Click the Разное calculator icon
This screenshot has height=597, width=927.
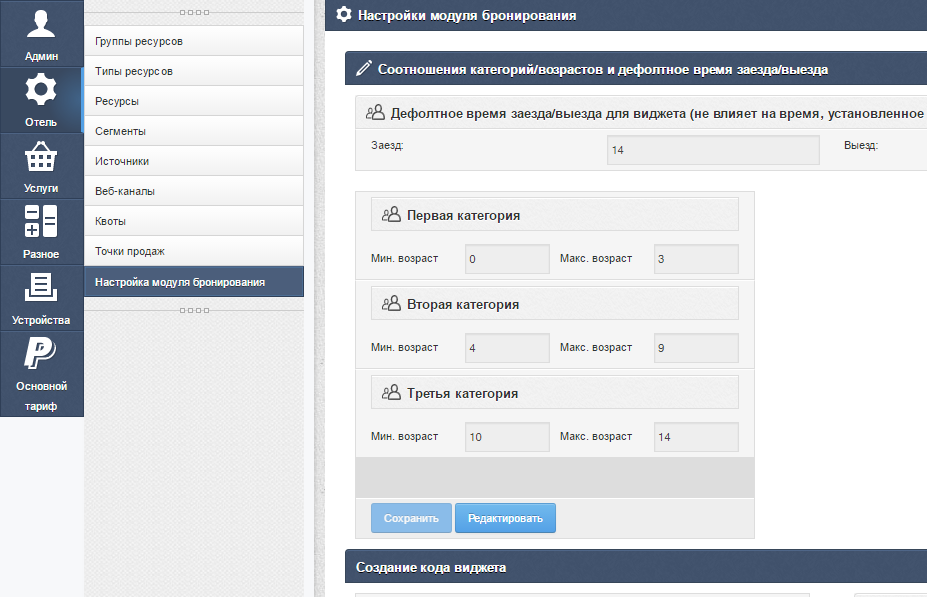click(x=41, y=222)
